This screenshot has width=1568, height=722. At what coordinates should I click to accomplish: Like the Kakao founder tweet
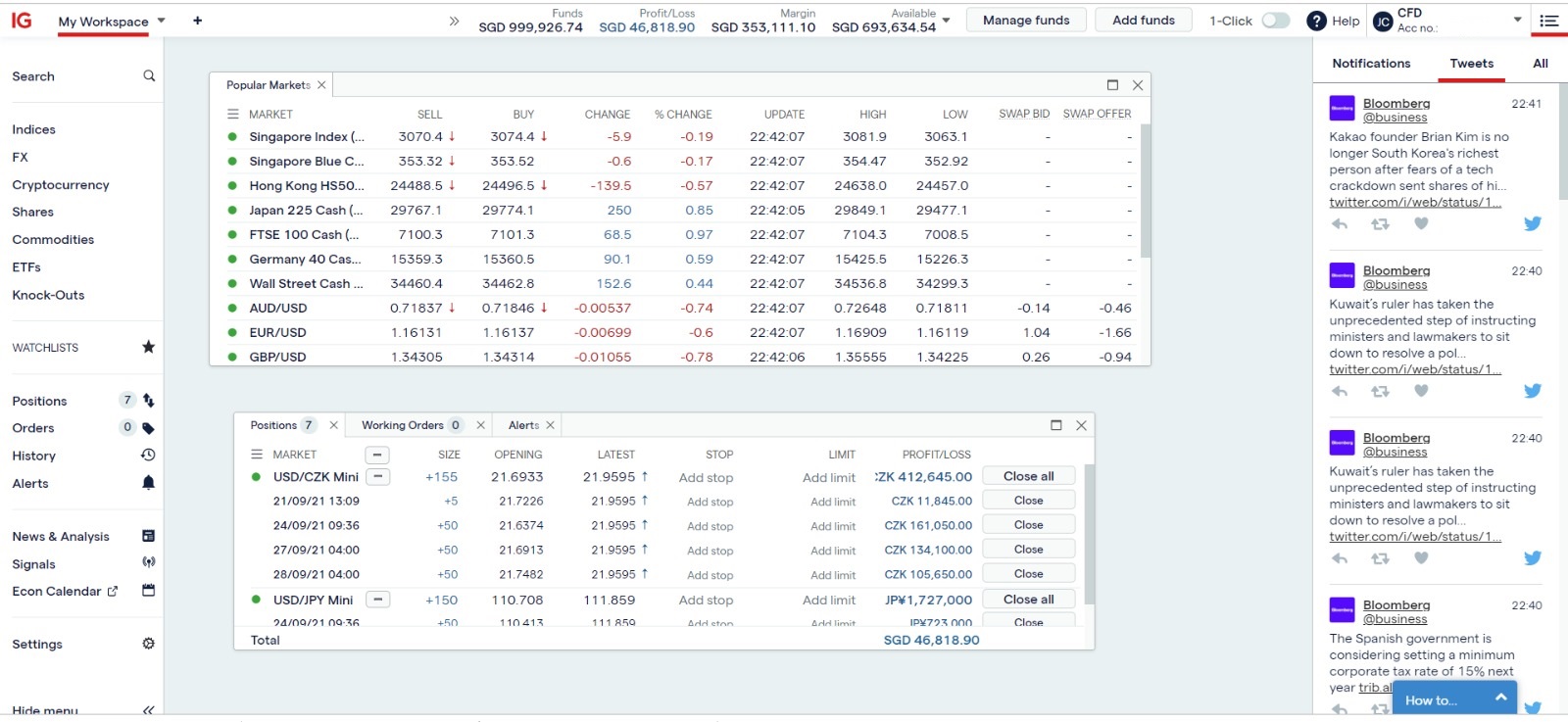pyautogui.click(x=1421, y=223)
